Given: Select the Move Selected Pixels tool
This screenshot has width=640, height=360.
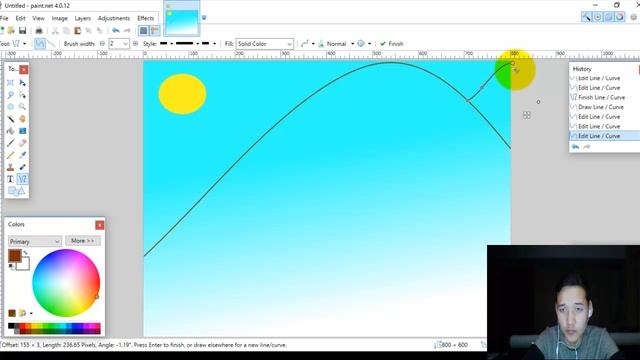Looking at the screenshot, I should (22, 83).
